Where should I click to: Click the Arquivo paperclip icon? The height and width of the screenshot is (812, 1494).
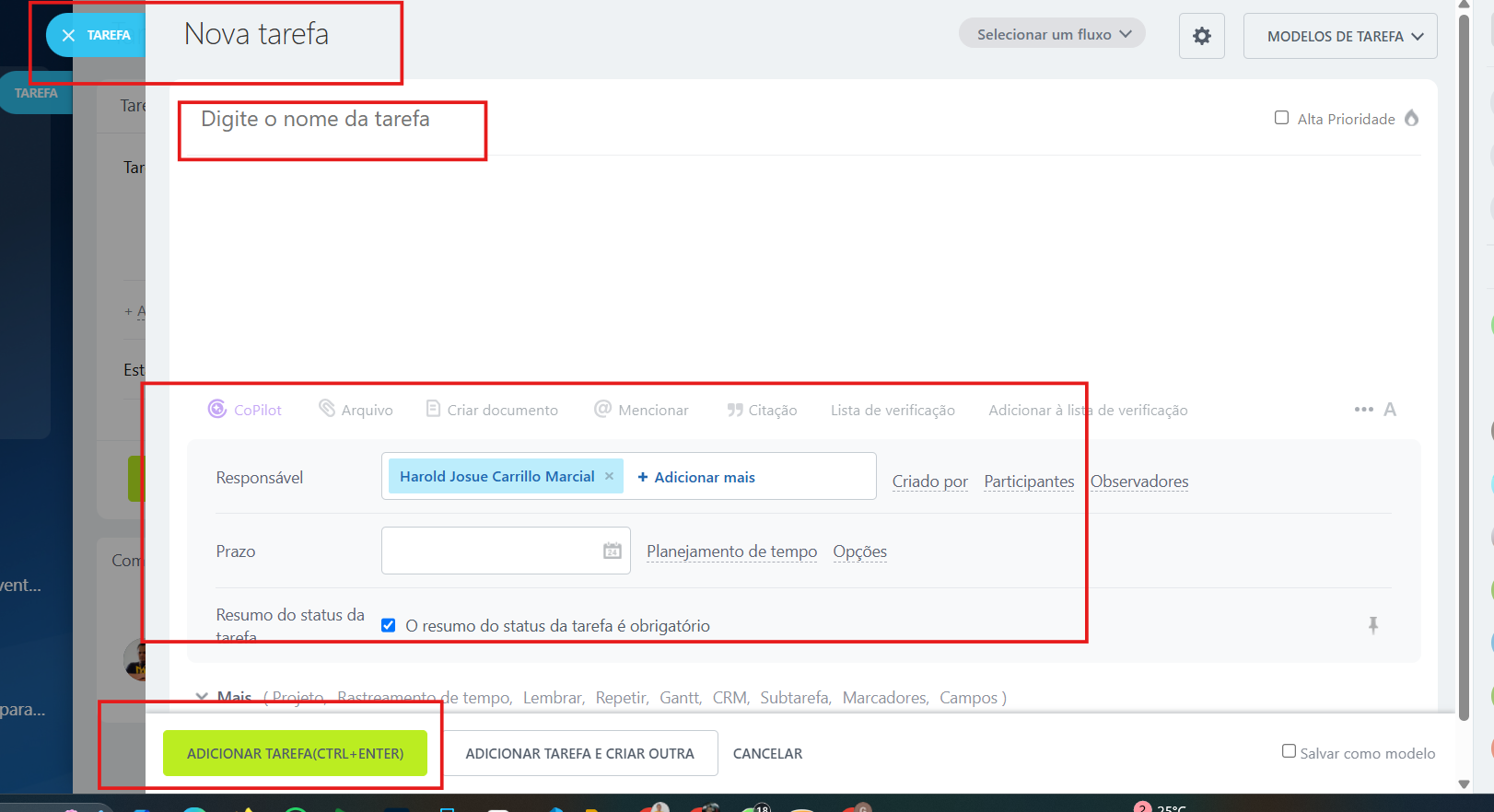point(327,408)
